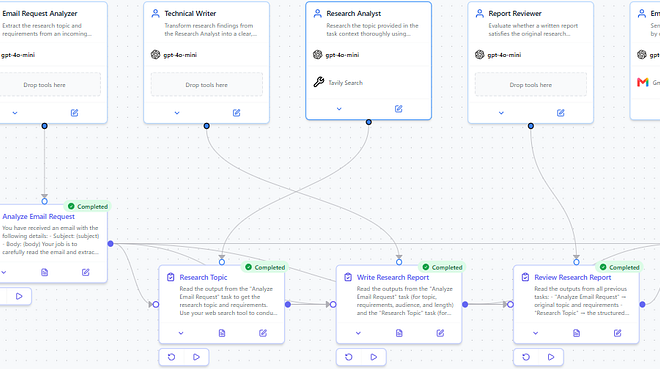Expand Review Research Report task chevron

pyautogui.click(x=535, y=333)
